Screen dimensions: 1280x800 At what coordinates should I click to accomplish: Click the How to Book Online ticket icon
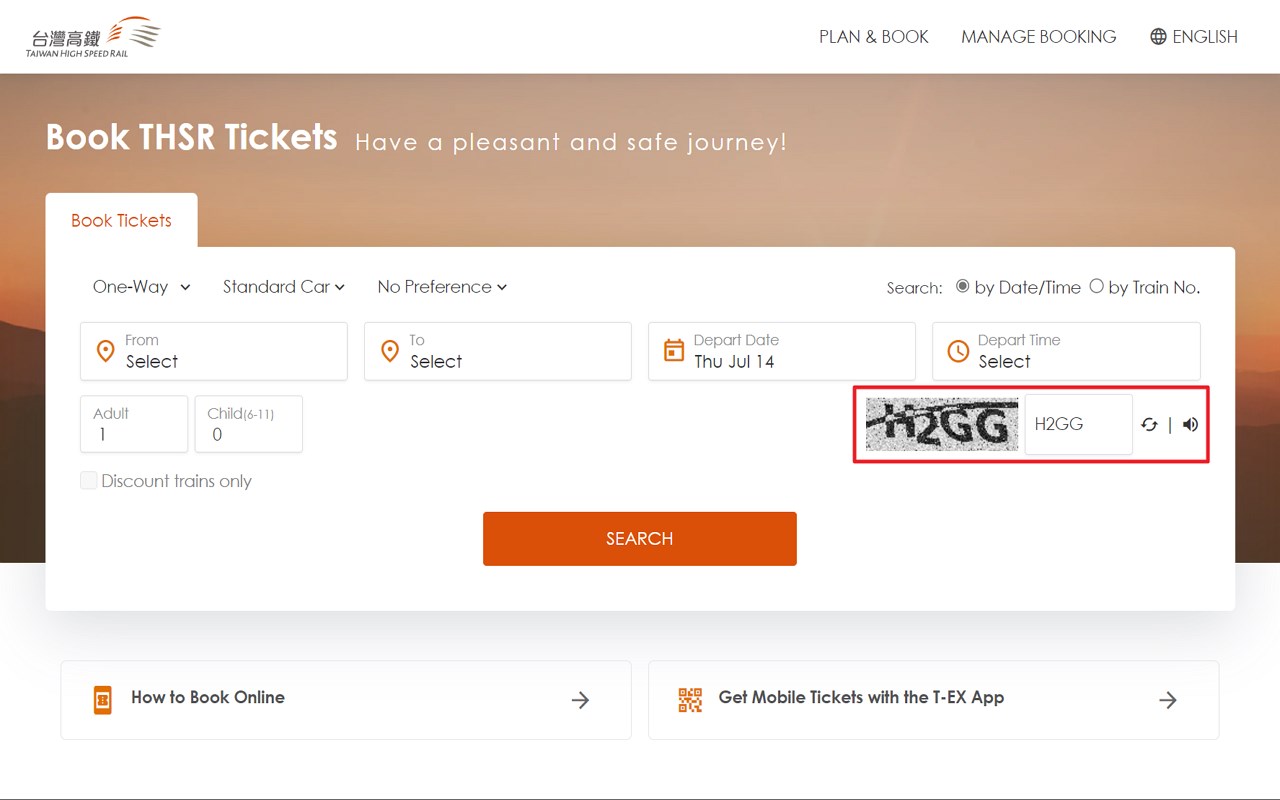click(x=103, y=700)
